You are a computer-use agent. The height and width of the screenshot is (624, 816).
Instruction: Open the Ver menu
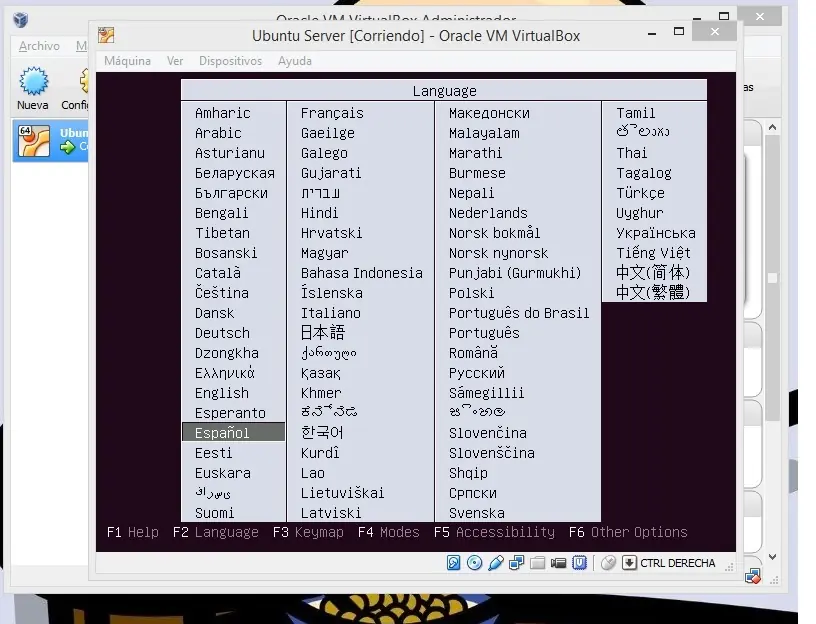pyautogui.click(x=175, y=61)
